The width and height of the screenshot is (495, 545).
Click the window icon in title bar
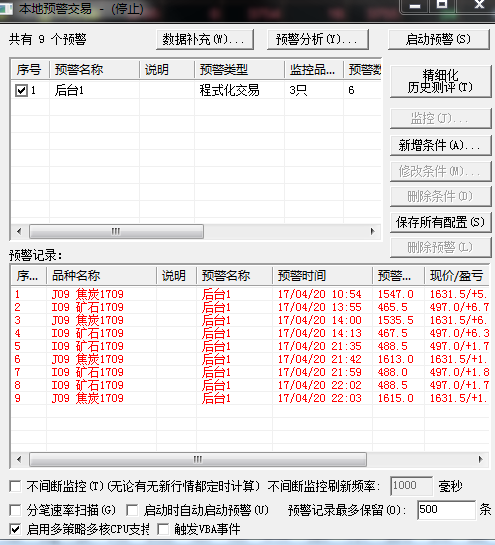point(6,8)
